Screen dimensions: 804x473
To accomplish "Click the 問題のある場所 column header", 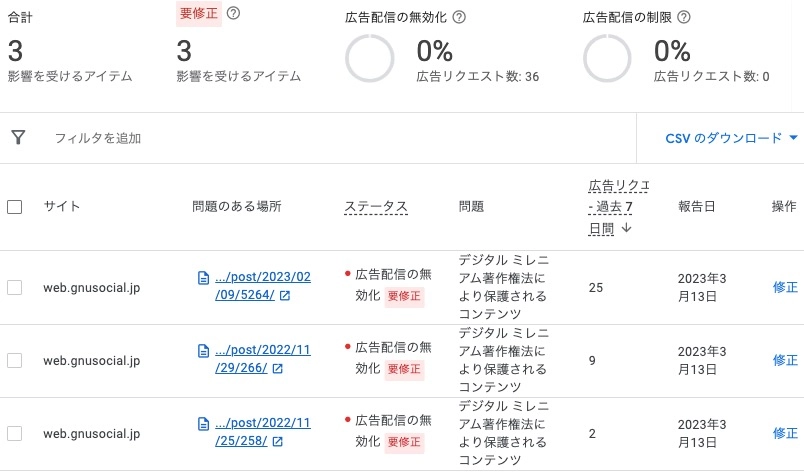I will click(x=237, y=207).
